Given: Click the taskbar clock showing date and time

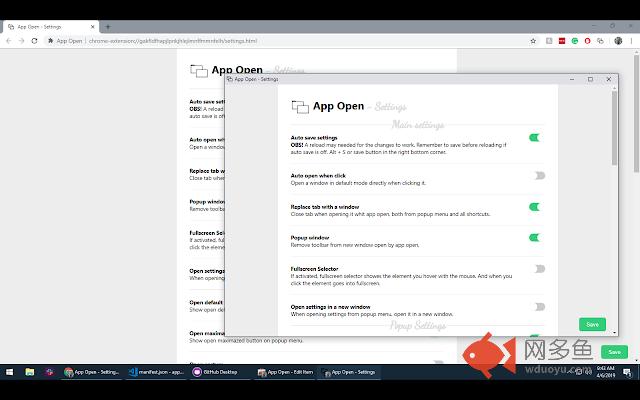Looking at the screenshot, I should click(x=605, y=372).
